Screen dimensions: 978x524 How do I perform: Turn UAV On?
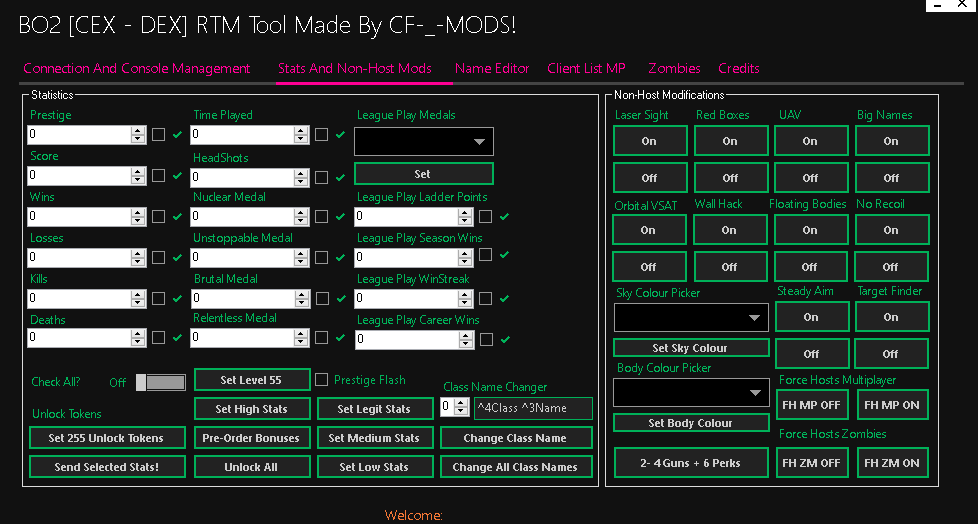(x=811, y=140)
